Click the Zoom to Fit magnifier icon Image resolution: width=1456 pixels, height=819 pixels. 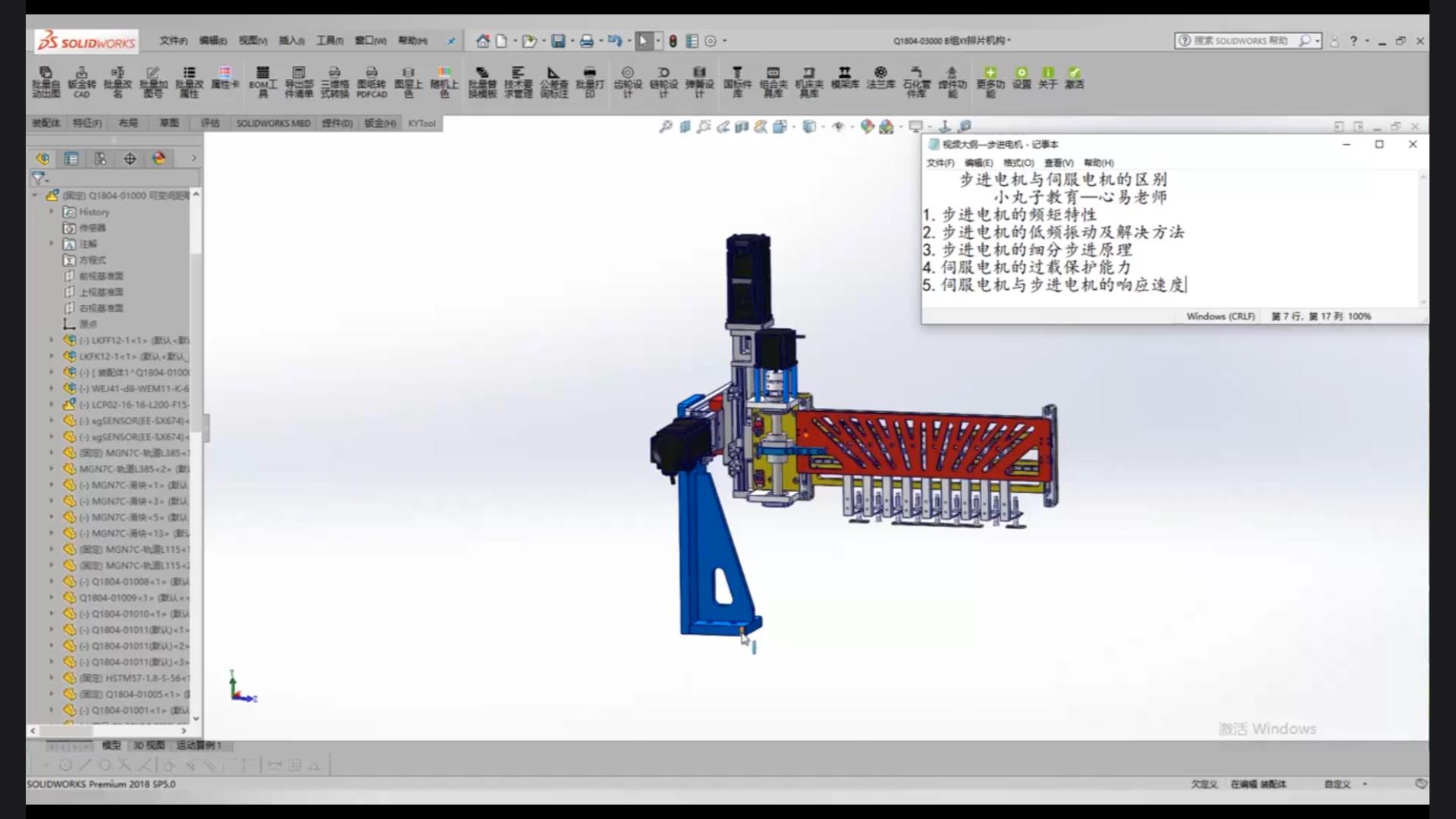[x=665, y=127]
